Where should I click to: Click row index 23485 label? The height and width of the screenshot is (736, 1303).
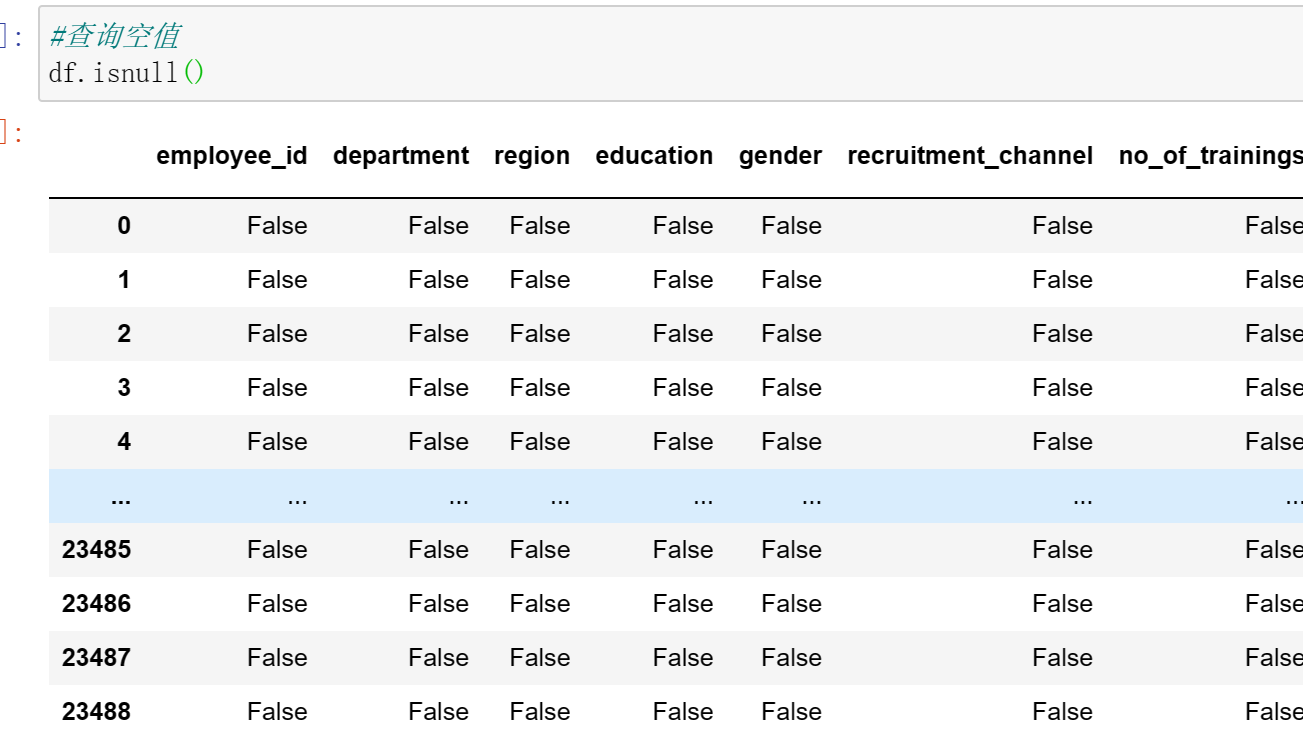[x=96, y=550]
